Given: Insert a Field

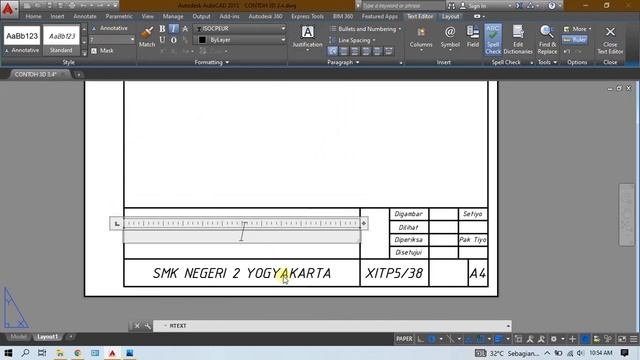Looking at the screenshot, I should click(x=473, y=37).
